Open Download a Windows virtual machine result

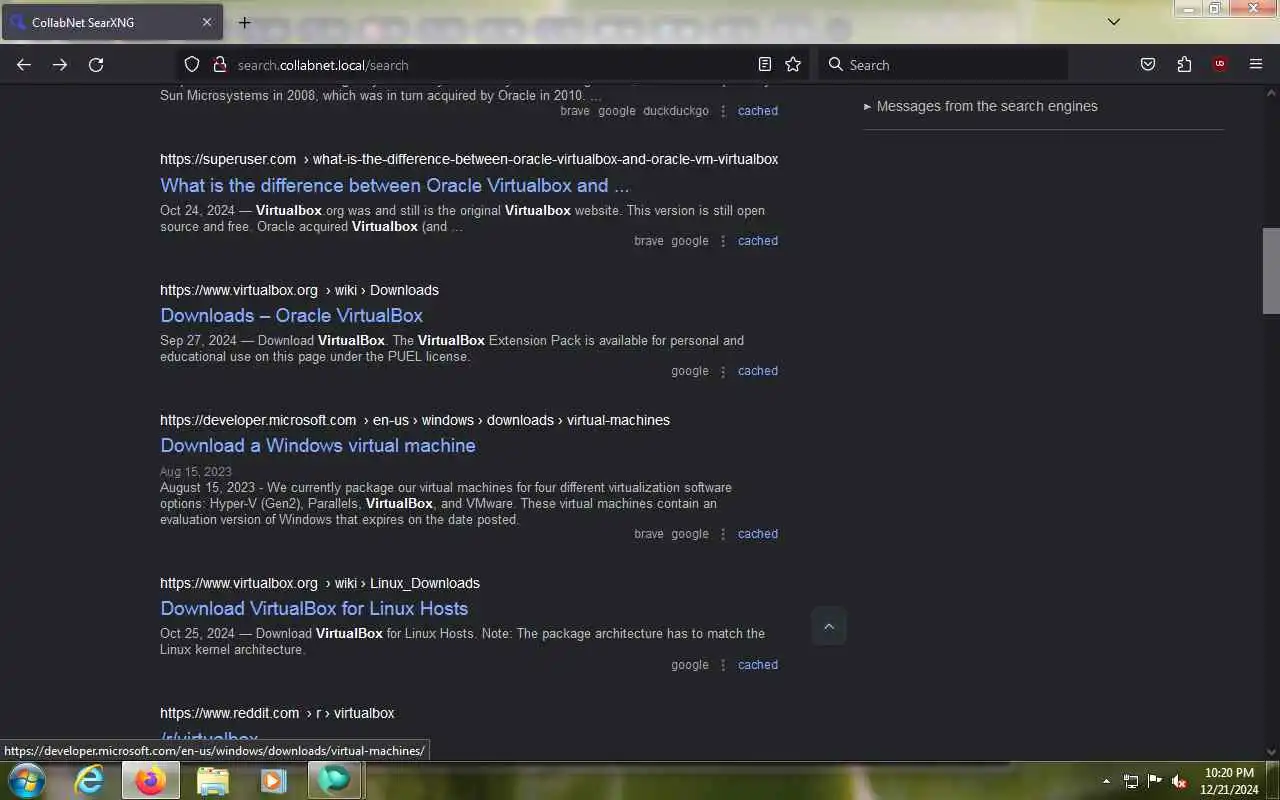[318, 445]
